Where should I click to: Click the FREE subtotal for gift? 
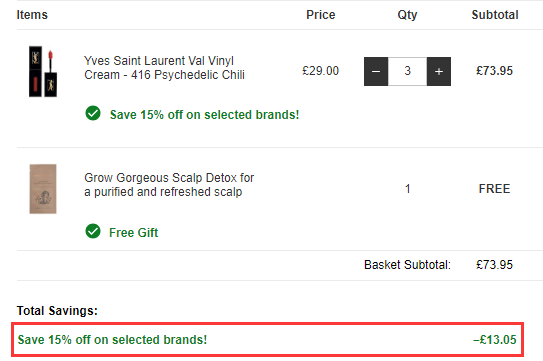pyautogui.click(x=494, y=189)
